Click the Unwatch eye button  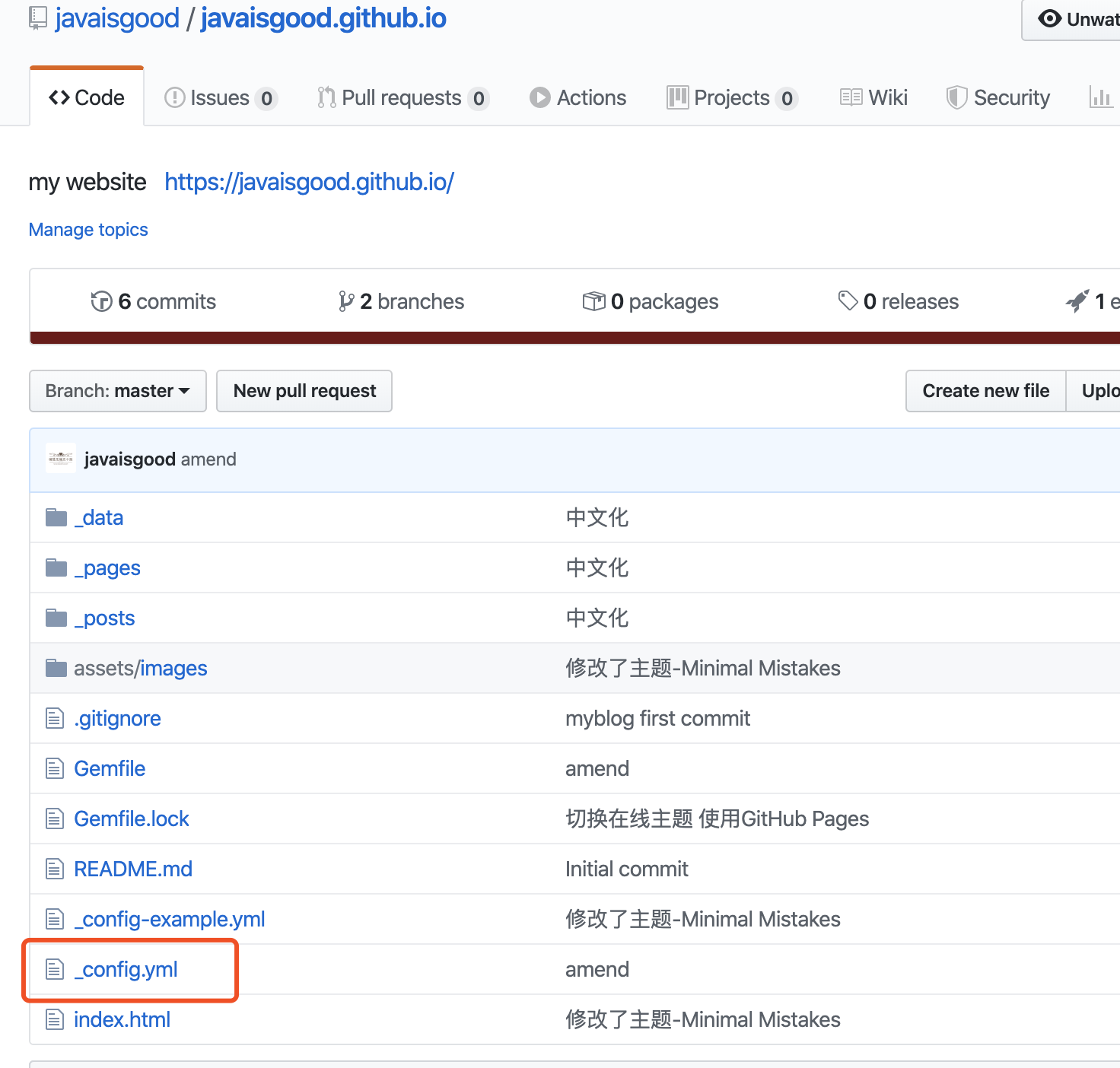[1071, 19]
